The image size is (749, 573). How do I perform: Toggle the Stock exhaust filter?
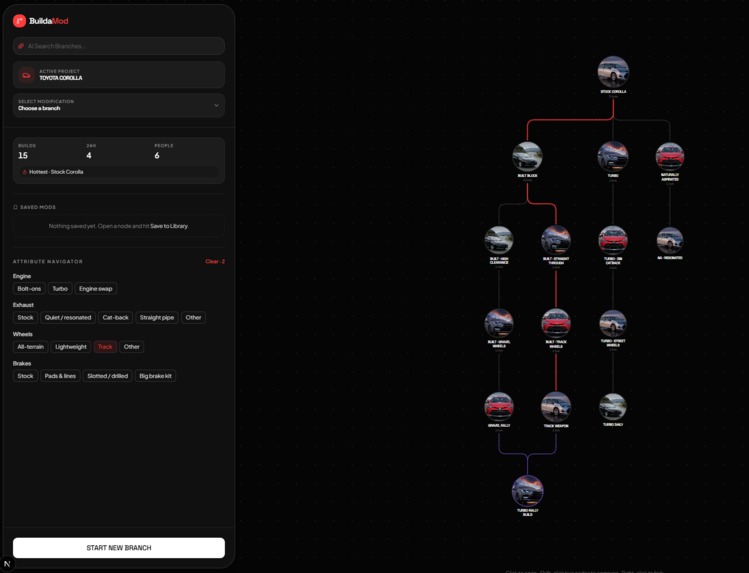(x=25, y=318)
